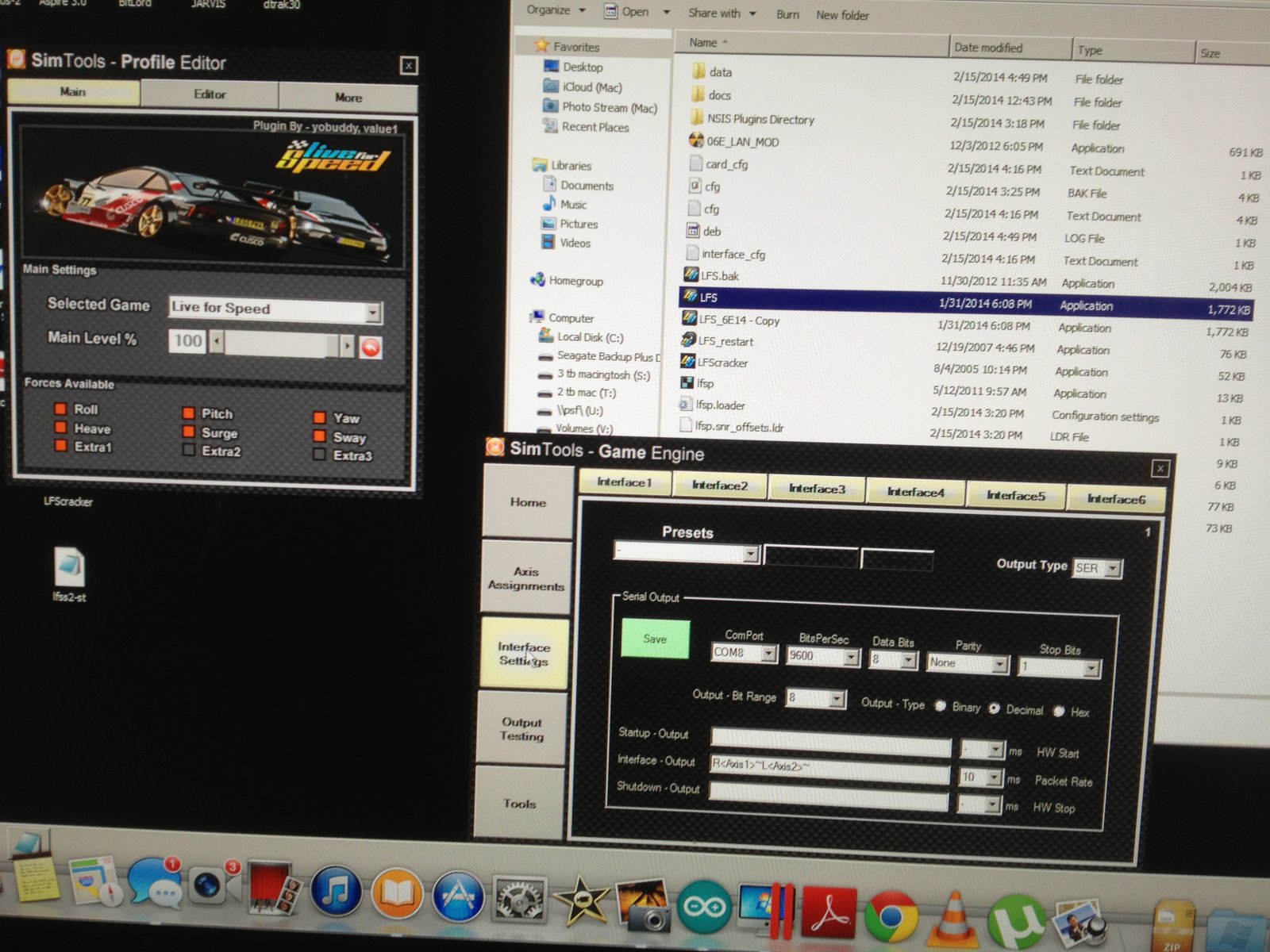Viewport: 1270px width, 952px height.
Task: Switch to More tab in Profile Editor
Action: [348, 97]
